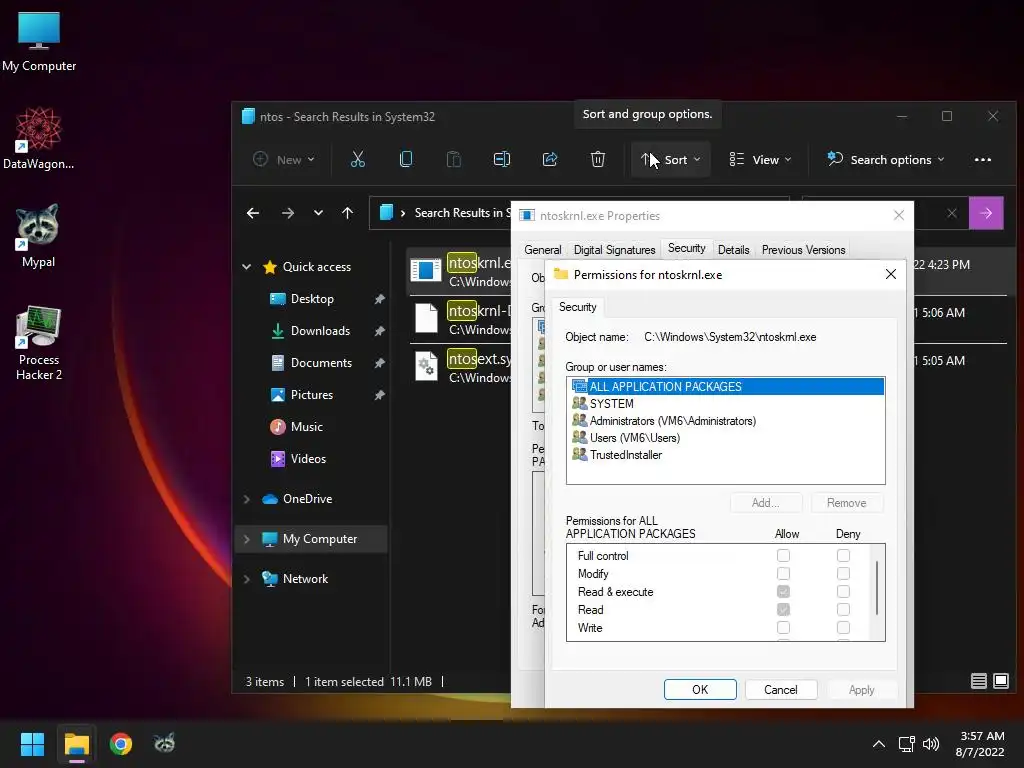Screen dimensions: 1024x768
Task: Show hidden tray icons chevron
Action: point(879,744)
